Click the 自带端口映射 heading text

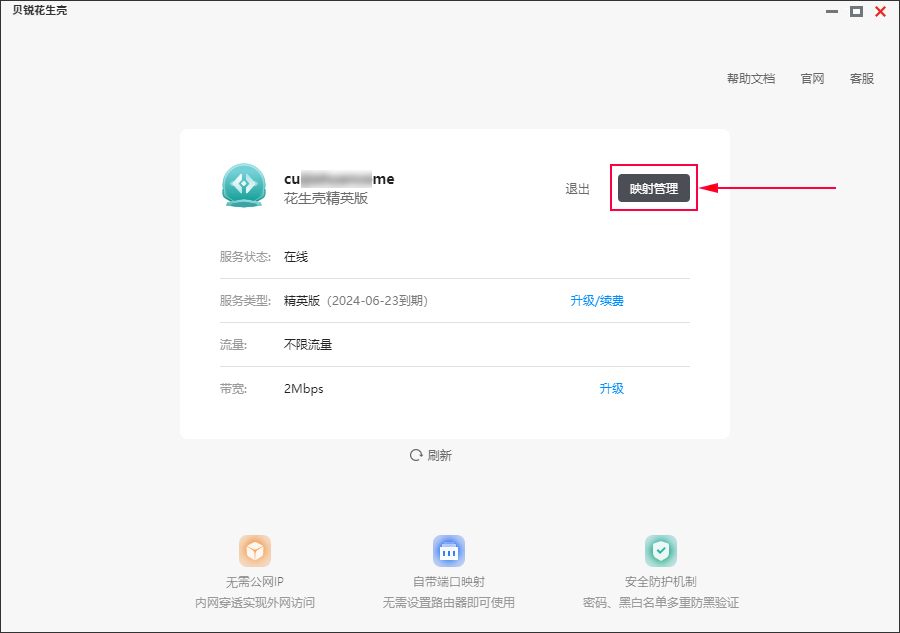click(x=449, y=582)
